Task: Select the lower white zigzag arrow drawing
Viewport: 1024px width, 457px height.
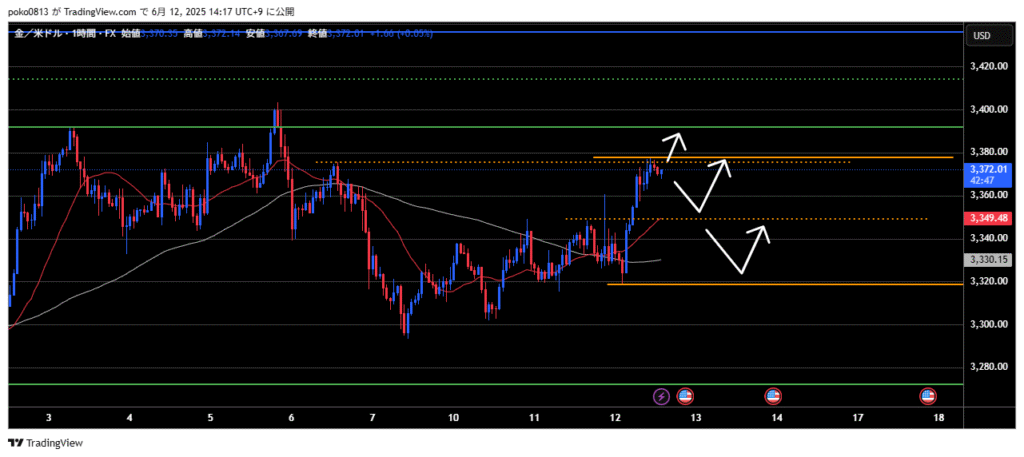Action: pos(740,248)
